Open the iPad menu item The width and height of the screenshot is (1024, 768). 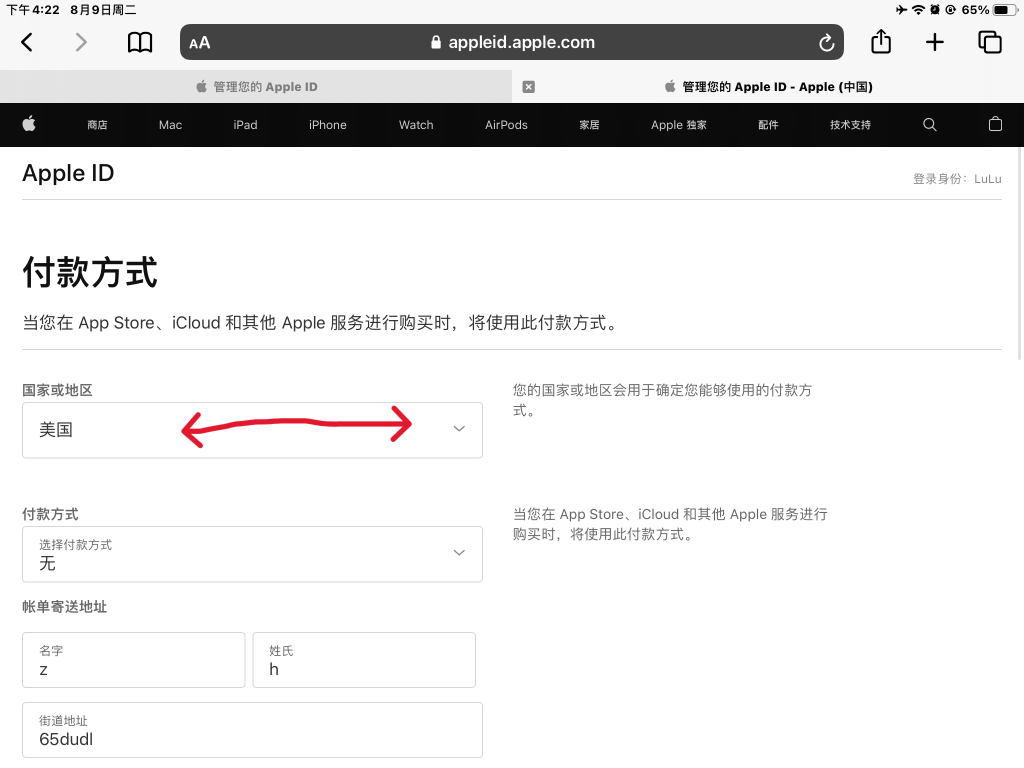coord(246,125)
